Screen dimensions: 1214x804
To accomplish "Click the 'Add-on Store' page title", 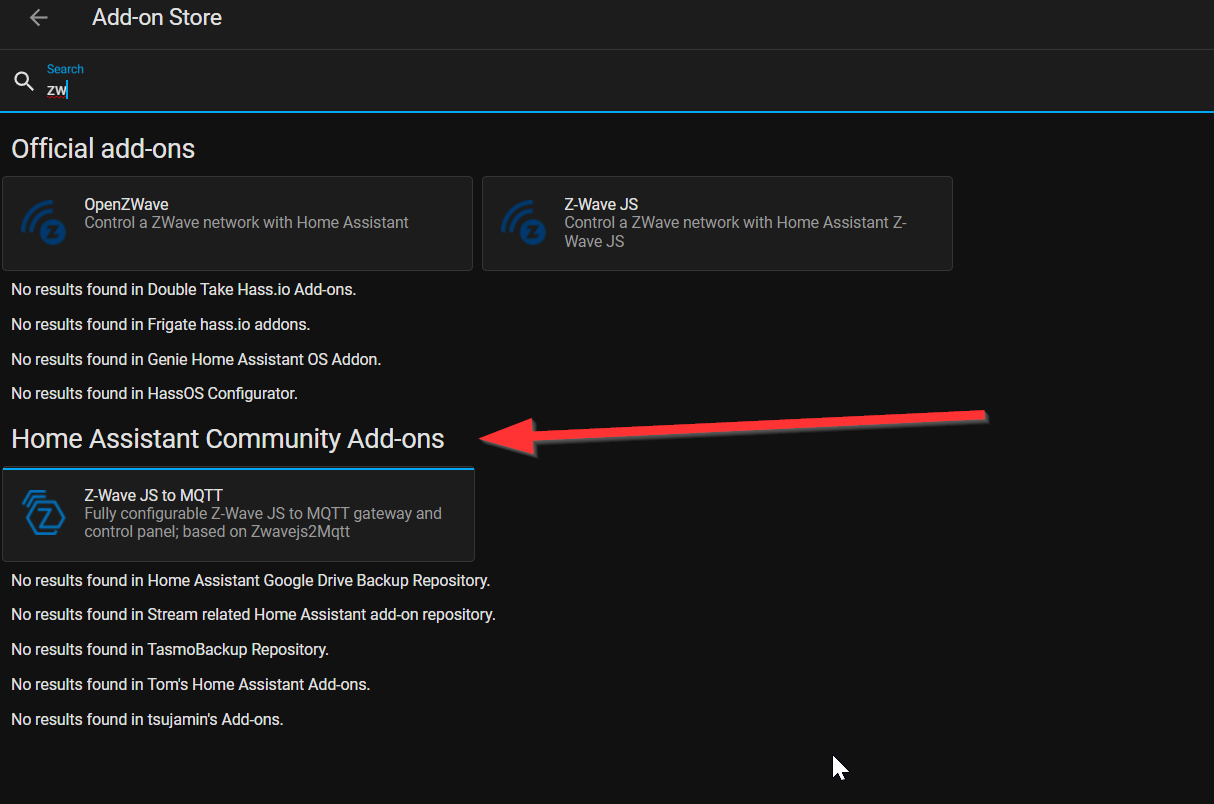I will click(x=157, y=18).
